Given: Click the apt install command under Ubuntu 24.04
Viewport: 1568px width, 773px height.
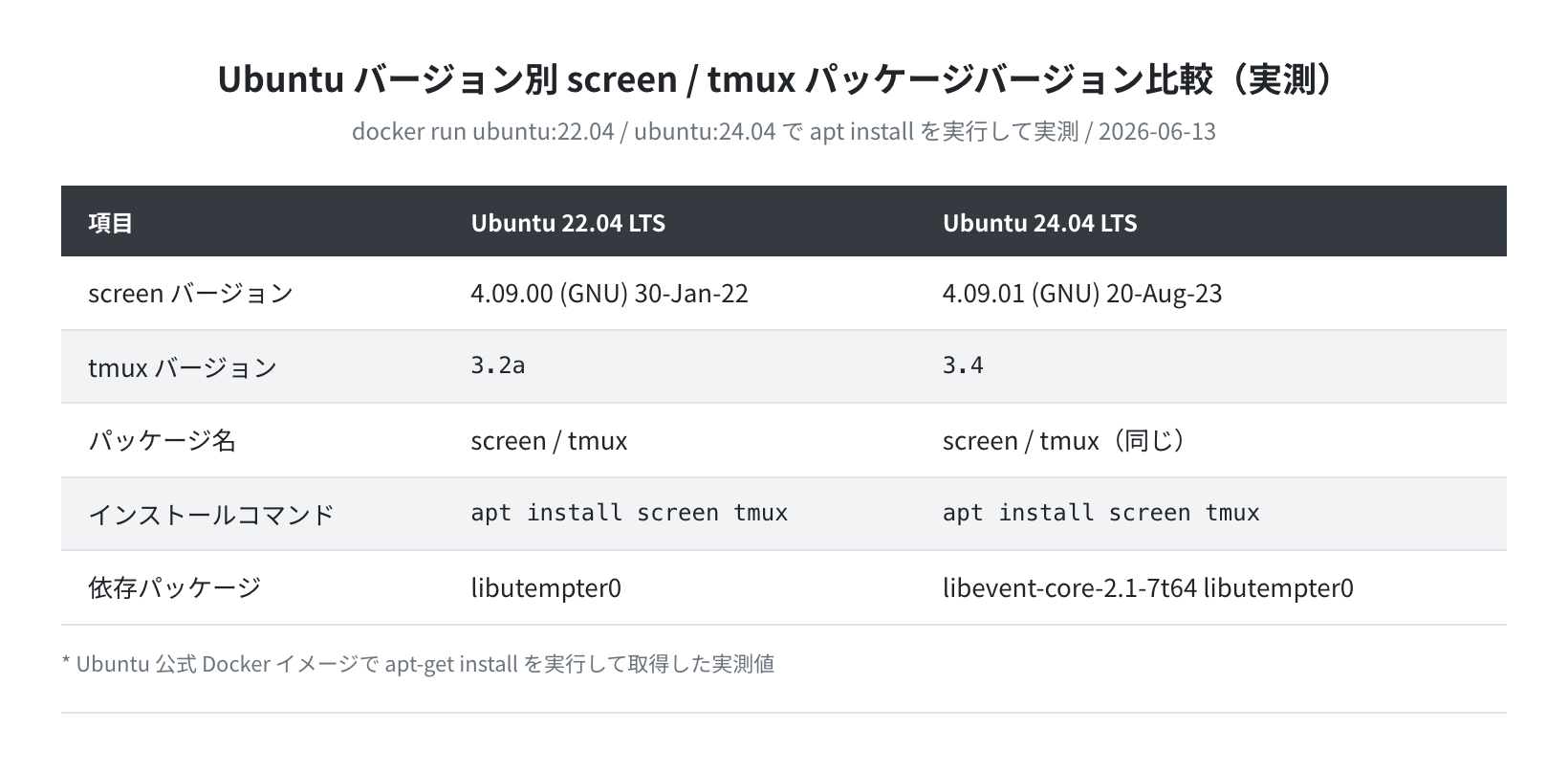Looking at the screenshot, I should (1100, 513).
